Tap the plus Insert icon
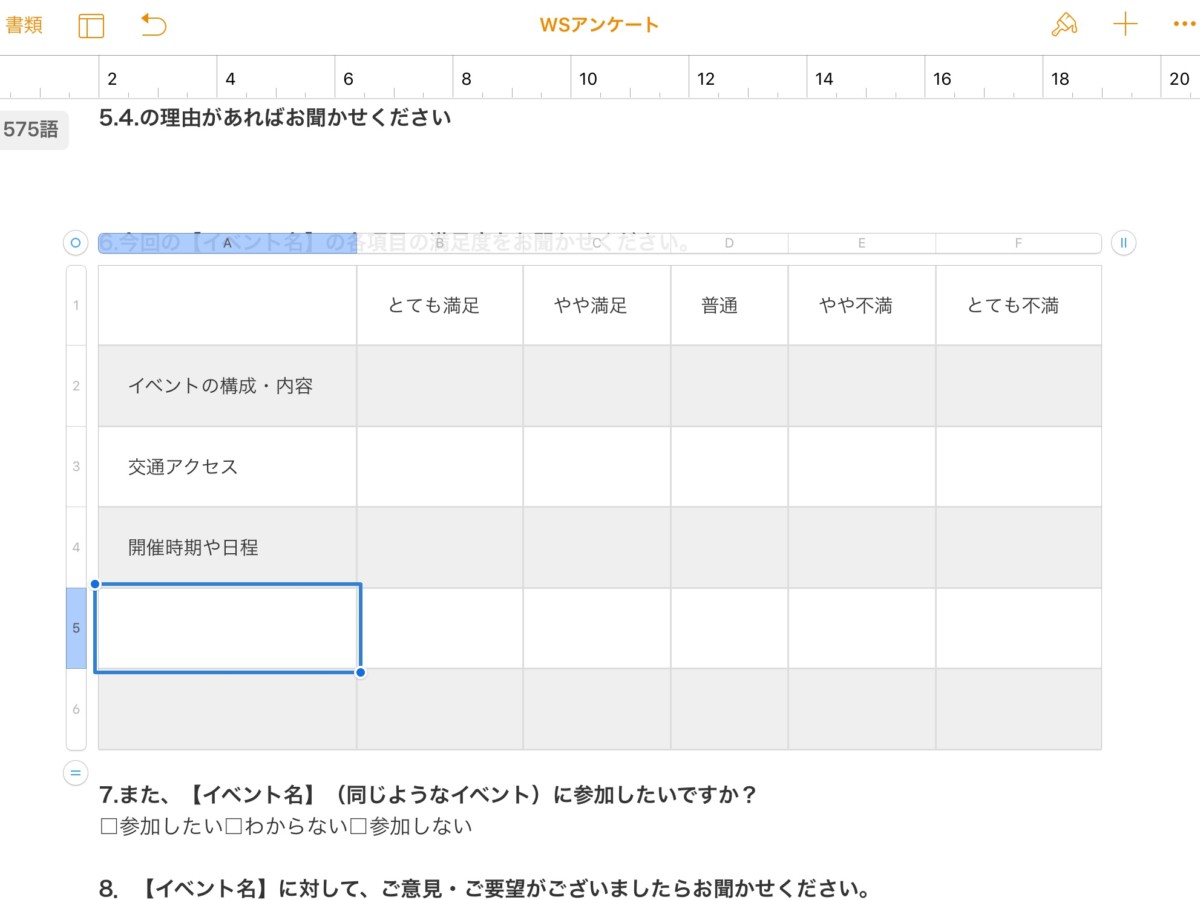Image resolution: width=1200 pixels, height=900 pixels. 1126,26
